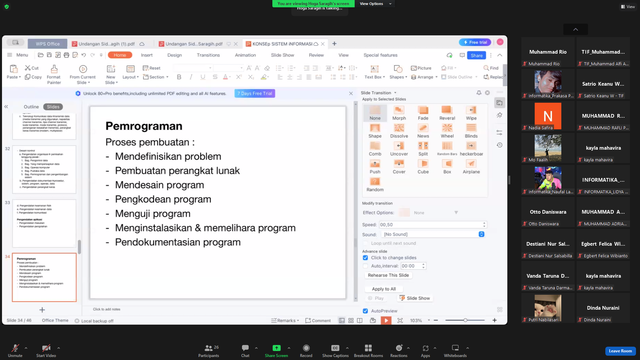Click the Format Painter tool

pyautogui.click(x=54, y=74)
